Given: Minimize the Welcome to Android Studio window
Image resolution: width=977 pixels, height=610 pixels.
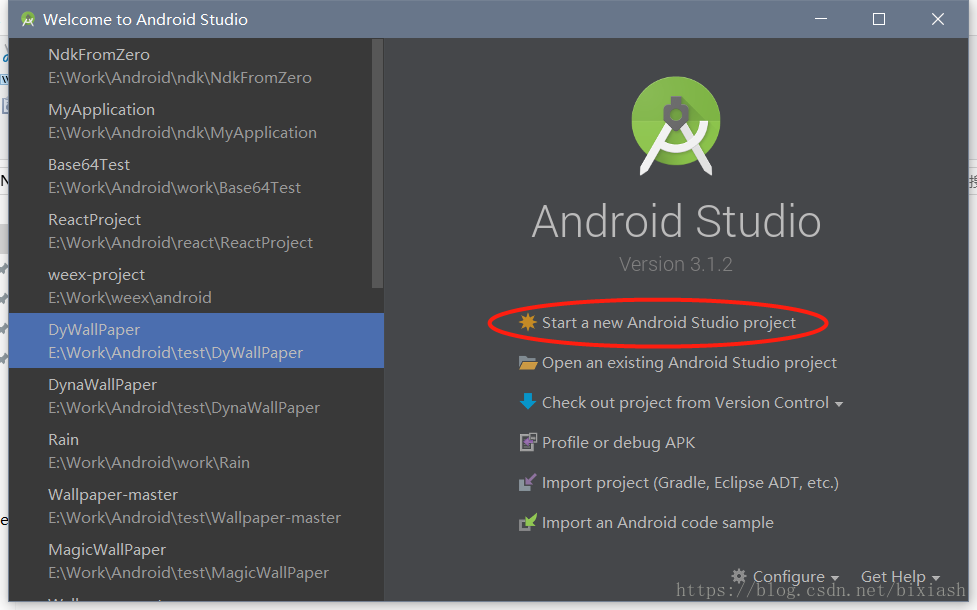Looking at the screenshot, I should 821,19.
